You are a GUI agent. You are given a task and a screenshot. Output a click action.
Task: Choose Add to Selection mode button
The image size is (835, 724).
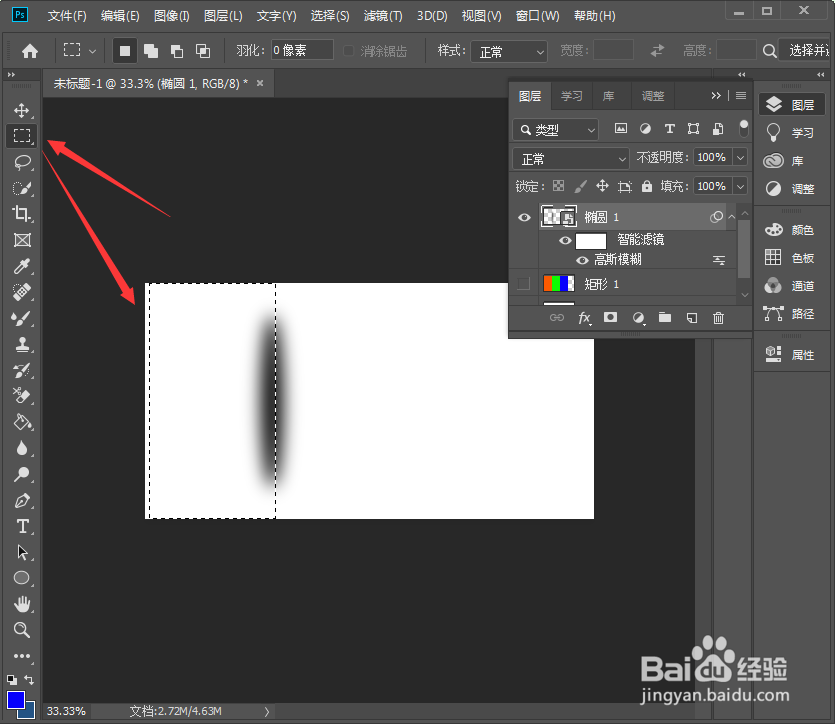(x=151, y=51)
